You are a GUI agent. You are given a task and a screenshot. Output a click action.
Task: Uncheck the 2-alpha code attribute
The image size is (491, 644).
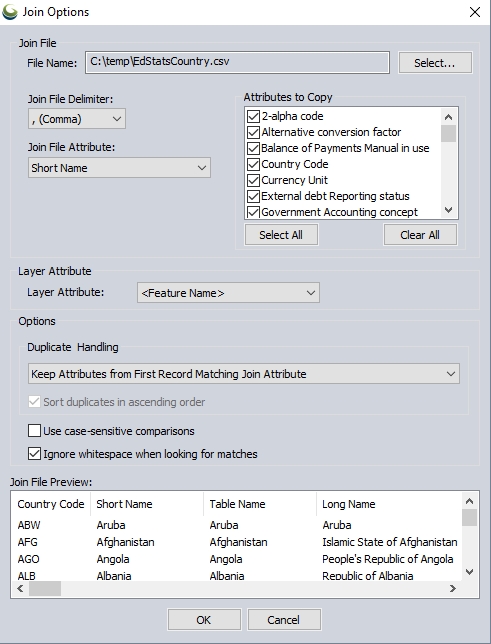pyautogui.click(x=253, y=116)
